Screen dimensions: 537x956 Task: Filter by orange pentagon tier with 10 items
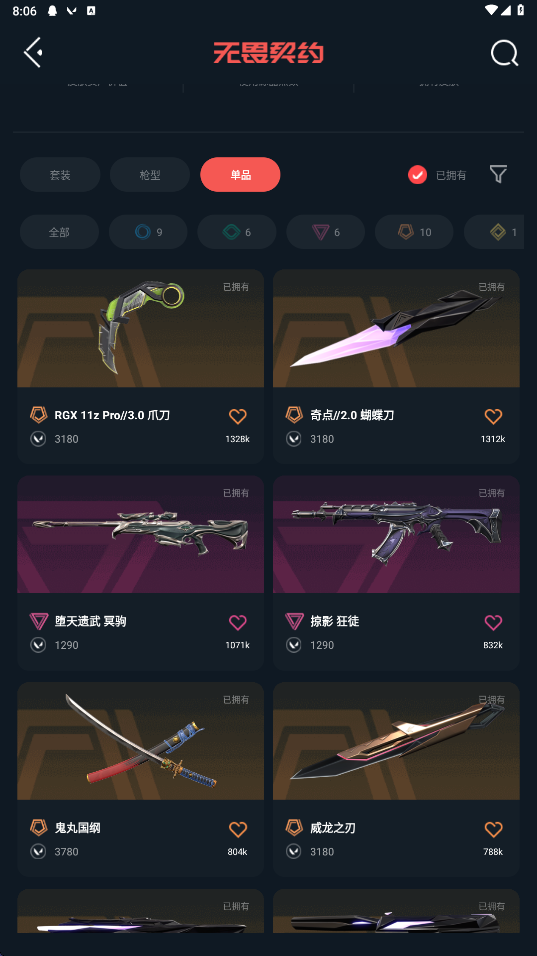(x=414, y=232)
